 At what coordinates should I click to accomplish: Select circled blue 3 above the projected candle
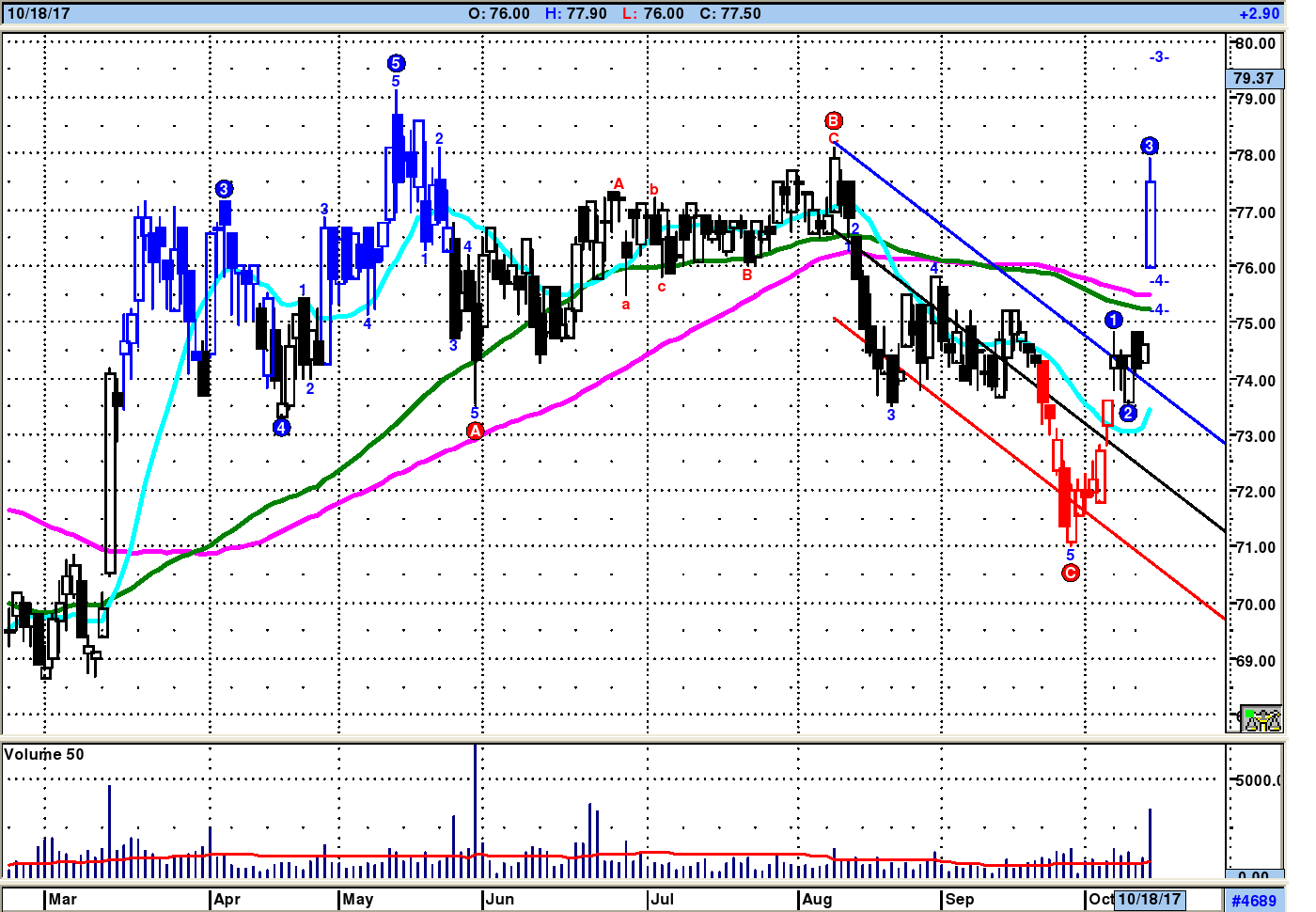coord(1150,146)
